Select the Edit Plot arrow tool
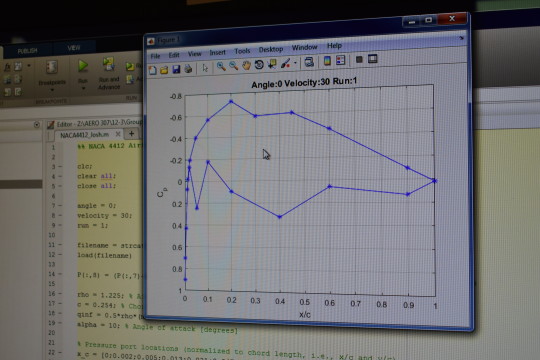The image size is (540, 360). [205, 68]
